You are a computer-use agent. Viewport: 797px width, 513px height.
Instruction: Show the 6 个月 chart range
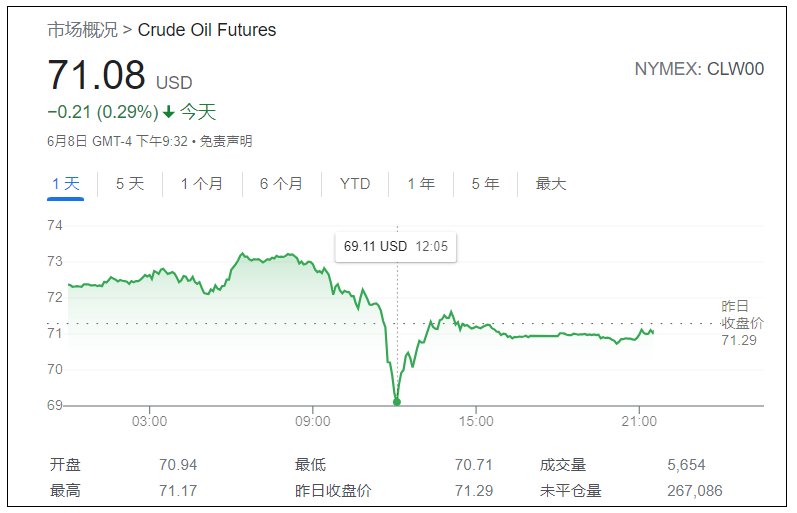click(x=281, y=184)
